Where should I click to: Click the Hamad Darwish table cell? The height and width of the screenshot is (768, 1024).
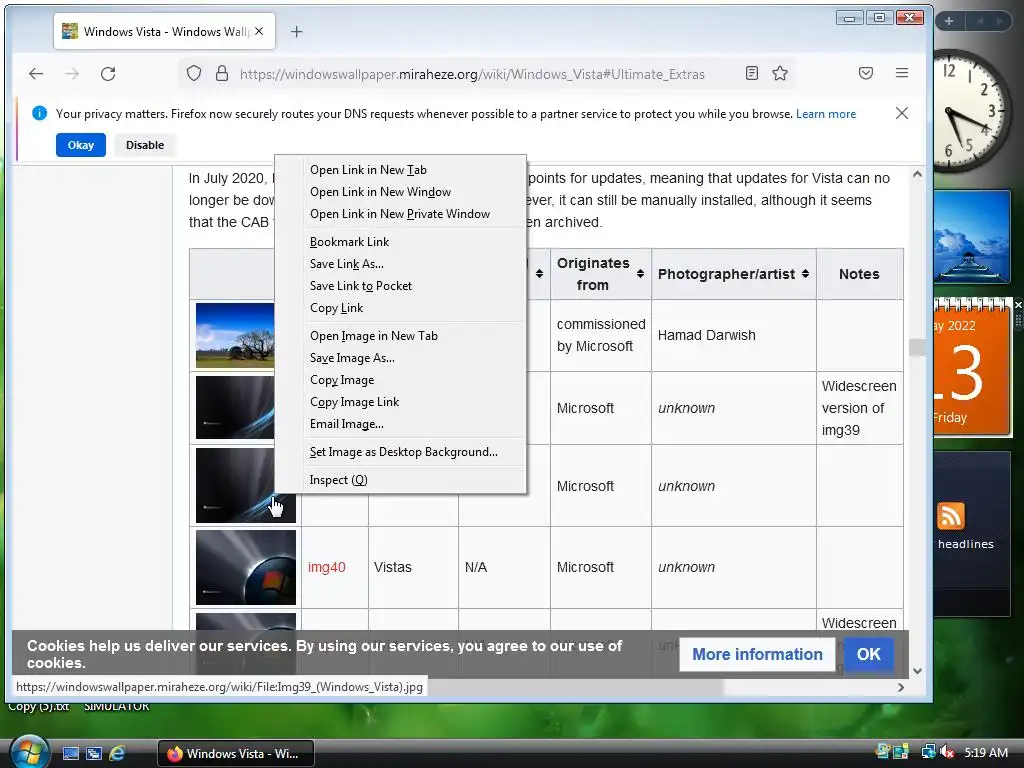[x=733, y=336]
